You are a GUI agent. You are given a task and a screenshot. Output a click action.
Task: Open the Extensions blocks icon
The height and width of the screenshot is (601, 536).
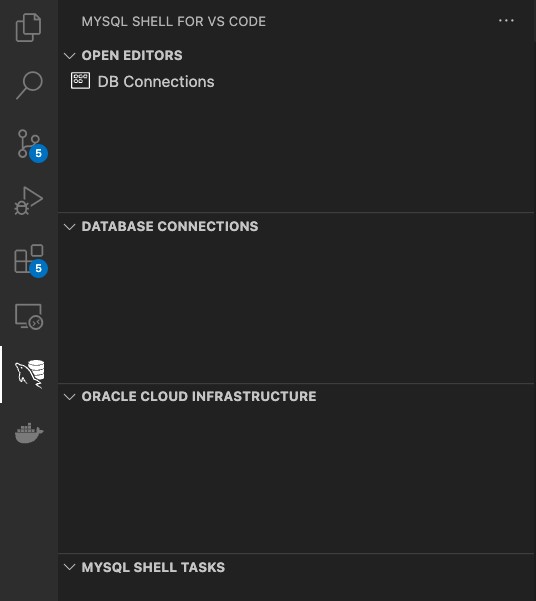click(29, 259)
